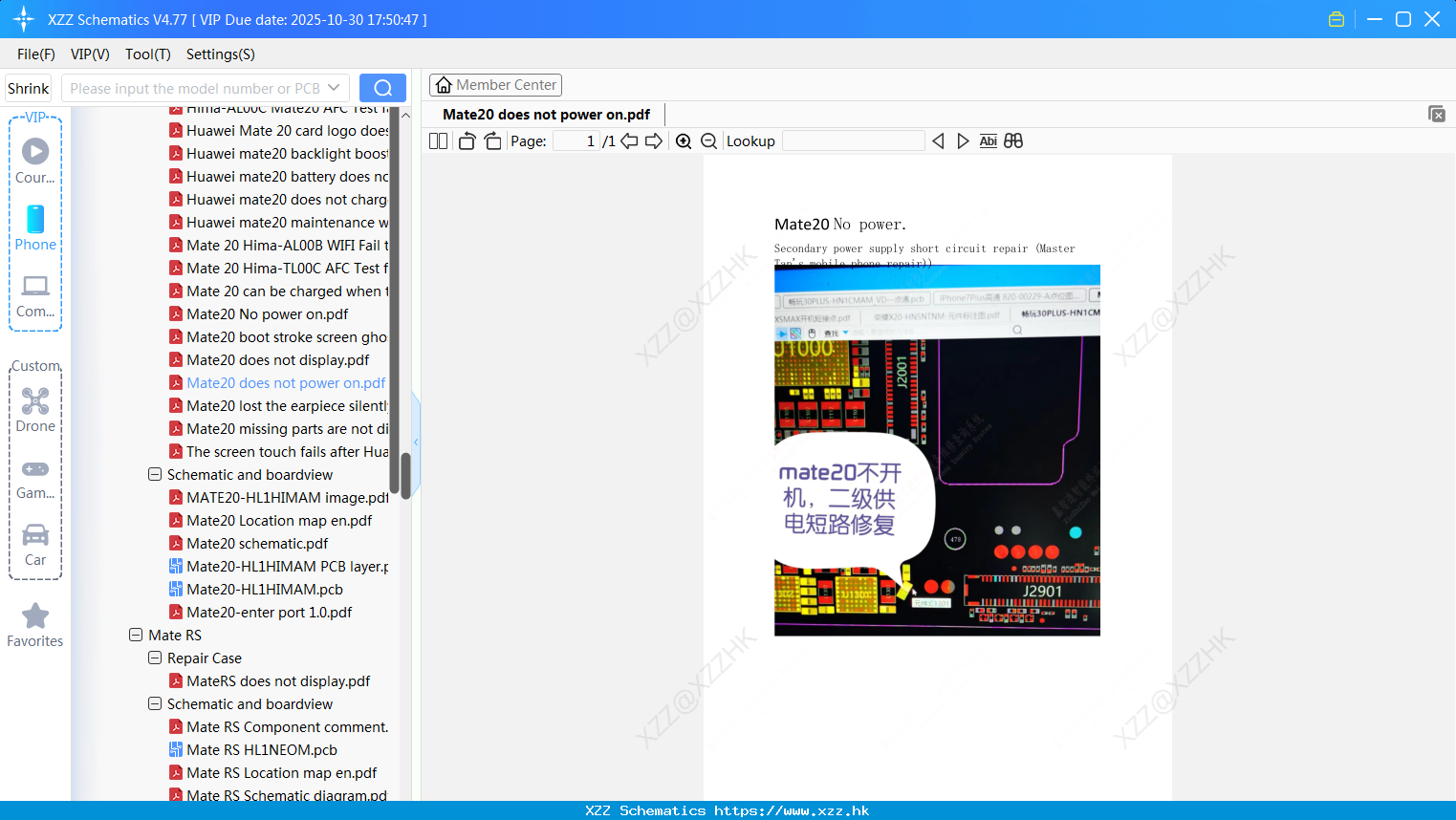Rotate page clockwise

(x=492, y=141)
